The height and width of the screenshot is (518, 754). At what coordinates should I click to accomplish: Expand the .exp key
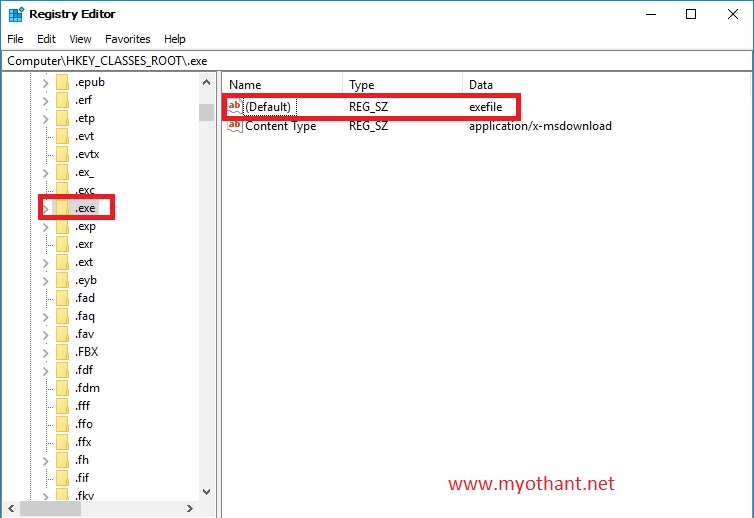pos(45,227)
